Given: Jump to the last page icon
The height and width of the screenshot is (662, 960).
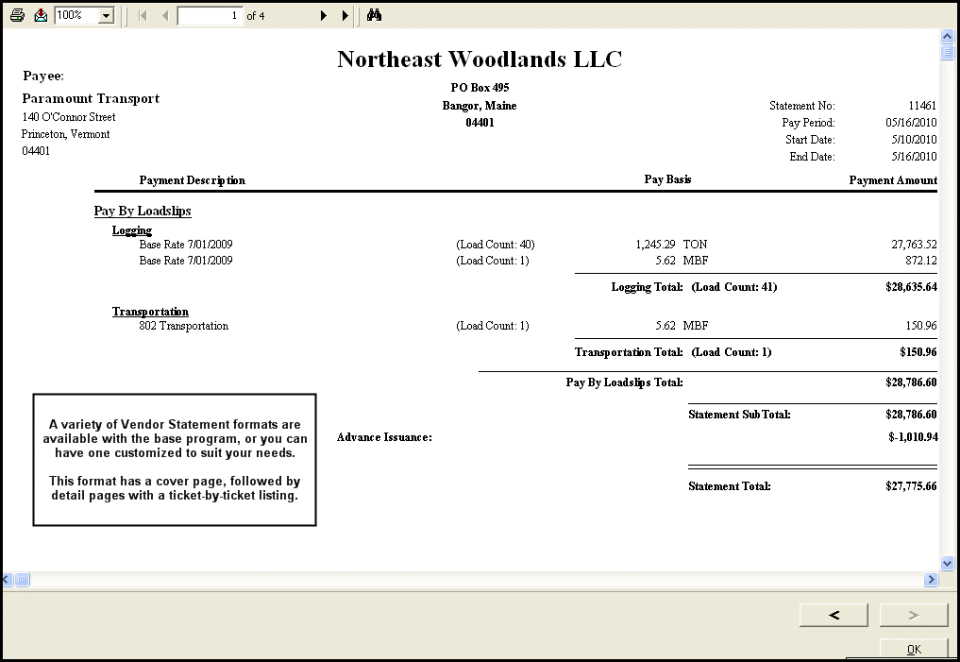Looking at the screenshot, I should [x=345, y=15].
